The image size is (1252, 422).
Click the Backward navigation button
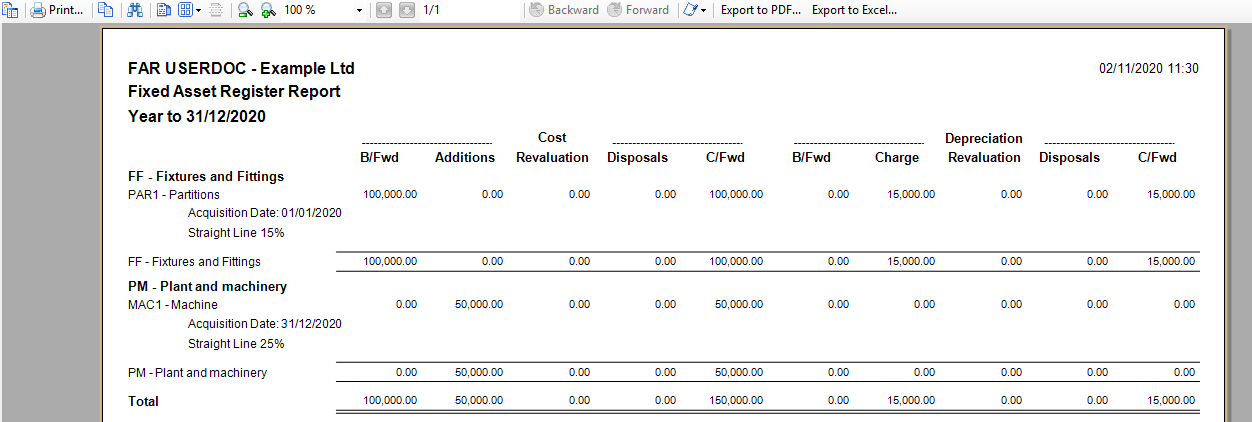tap(564, 10)
